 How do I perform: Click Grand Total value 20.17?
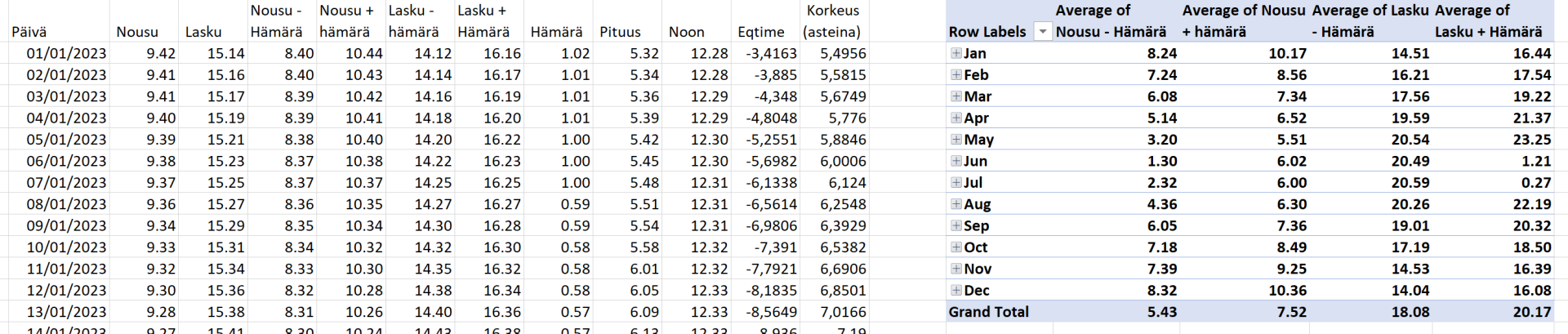[1493, 312]
